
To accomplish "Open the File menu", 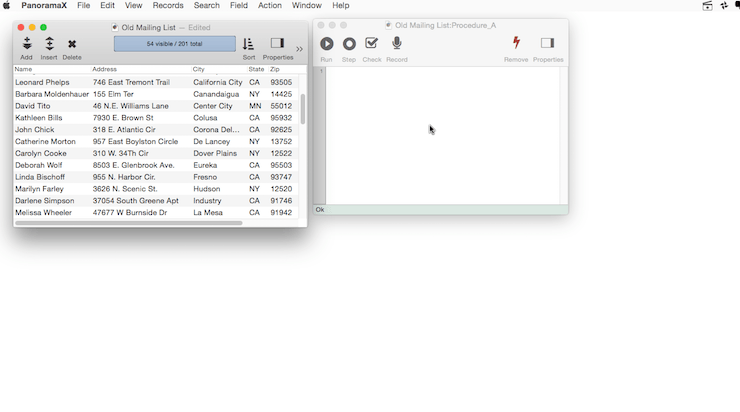I will point(84,6).
